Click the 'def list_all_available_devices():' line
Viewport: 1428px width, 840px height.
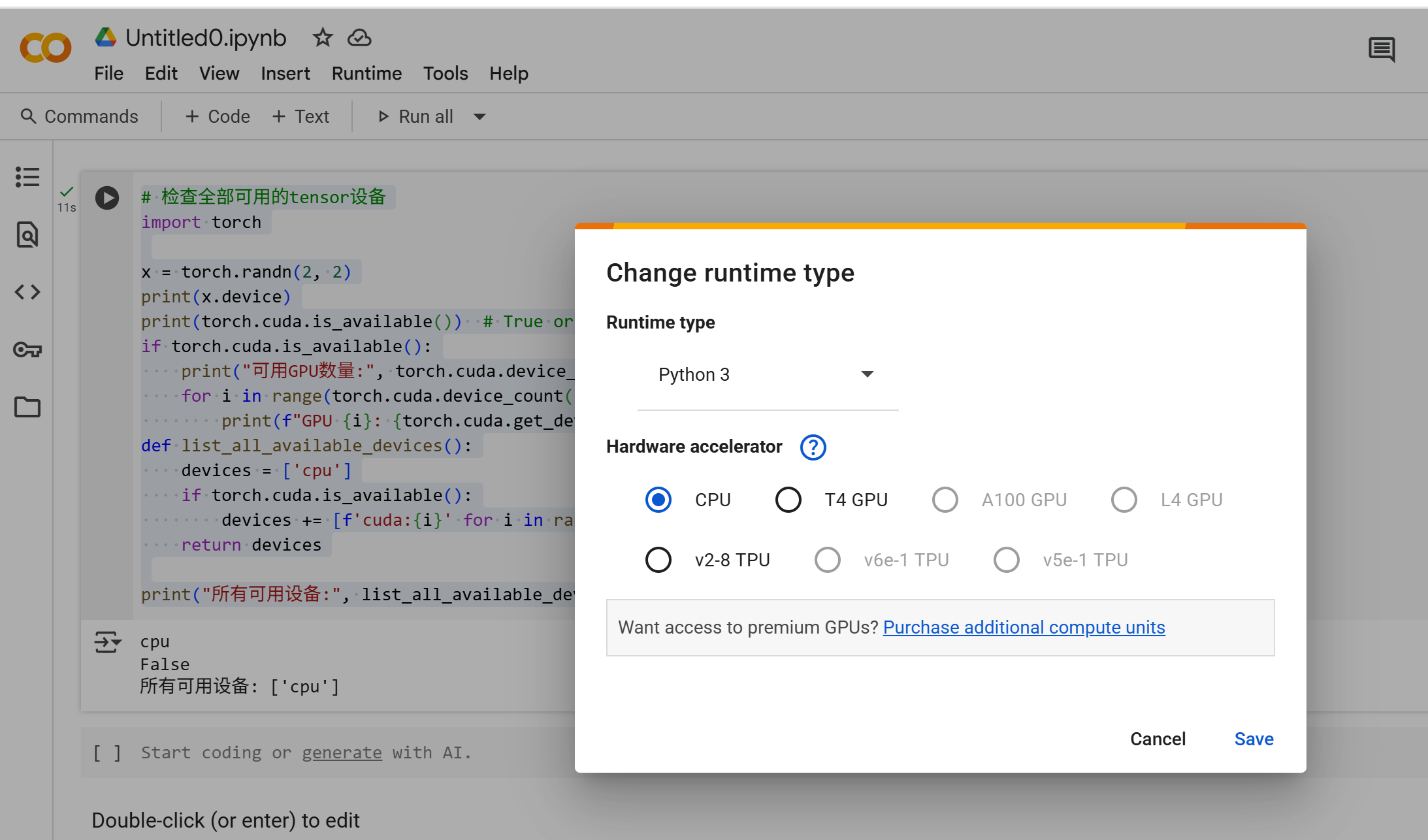(306, 445)
